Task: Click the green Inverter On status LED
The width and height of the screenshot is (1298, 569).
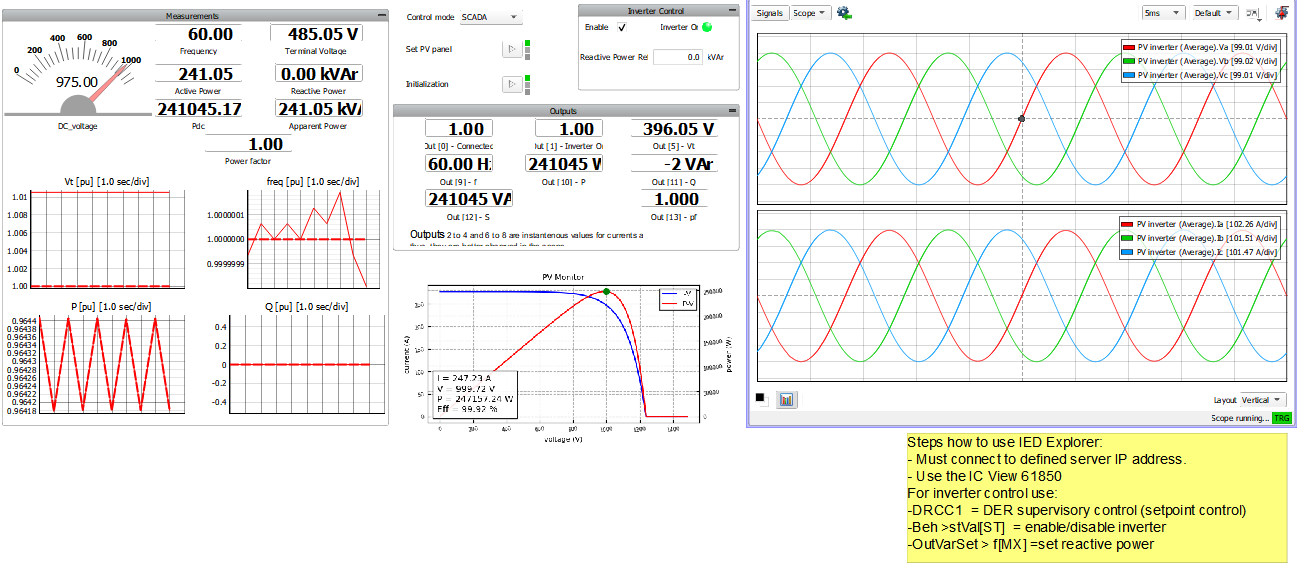Action: pyautogui.click(x=707, y=27)
